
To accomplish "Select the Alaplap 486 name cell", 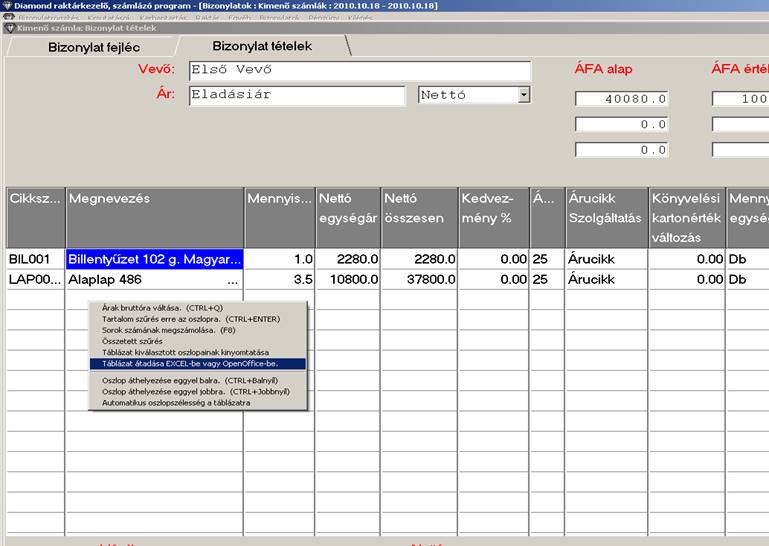I will coord(154,280).
